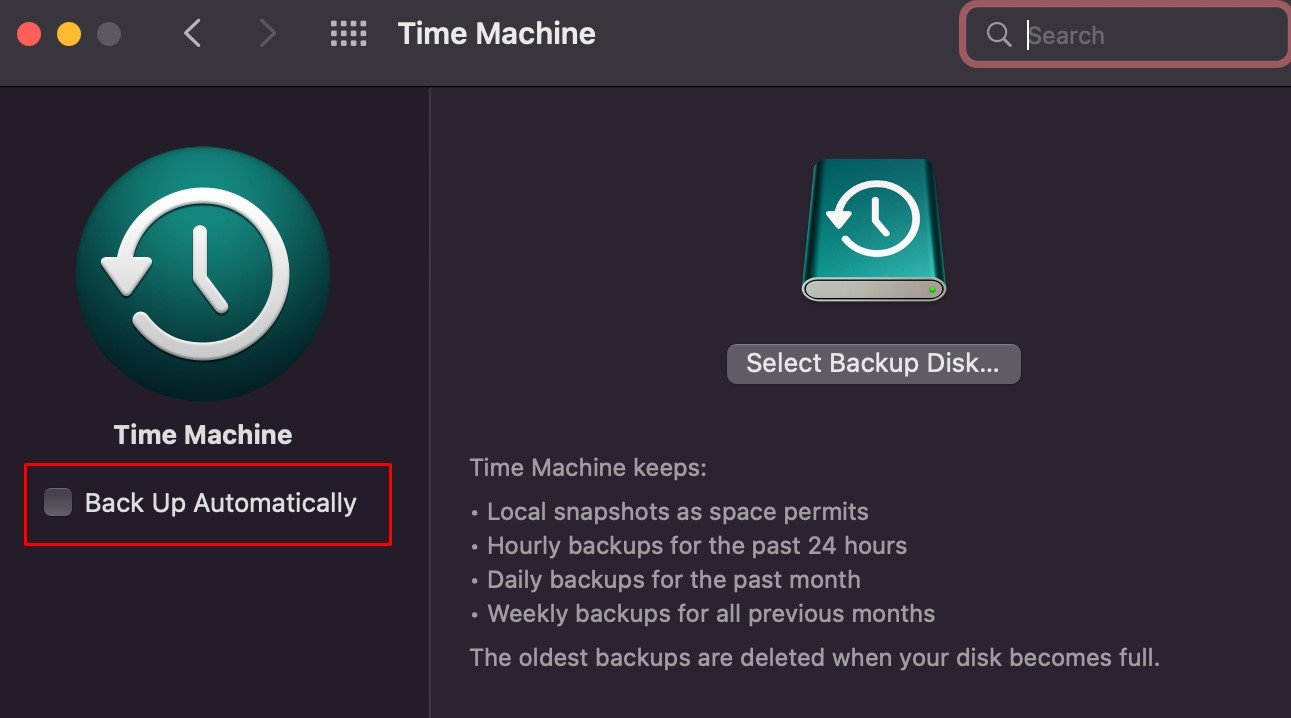Viewport: 1291px width, 718px height.
Task: Click the 'Time Machine keeps:' heading text
Action: (x=588, y=467)
